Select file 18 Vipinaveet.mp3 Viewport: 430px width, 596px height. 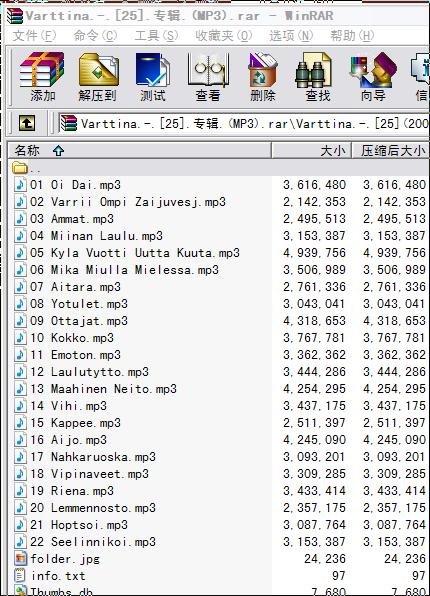pos(89,474)
